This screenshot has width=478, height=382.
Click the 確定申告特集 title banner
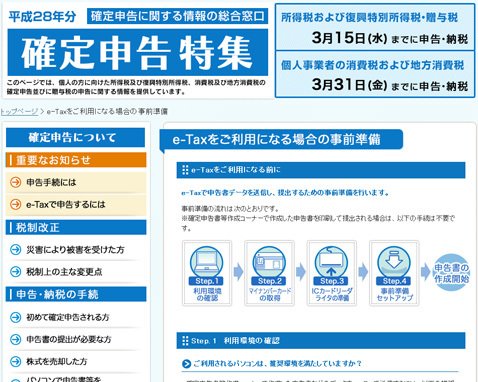pos(138,52)
